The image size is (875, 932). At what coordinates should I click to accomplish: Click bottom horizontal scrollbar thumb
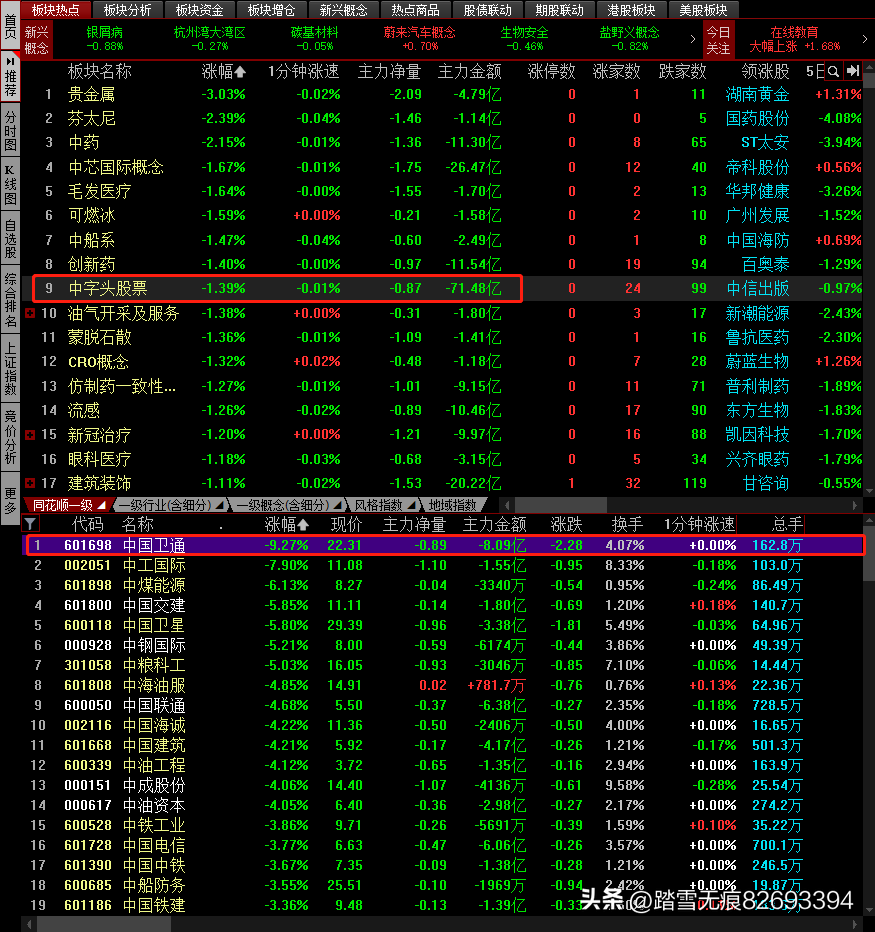pos(104,924)
